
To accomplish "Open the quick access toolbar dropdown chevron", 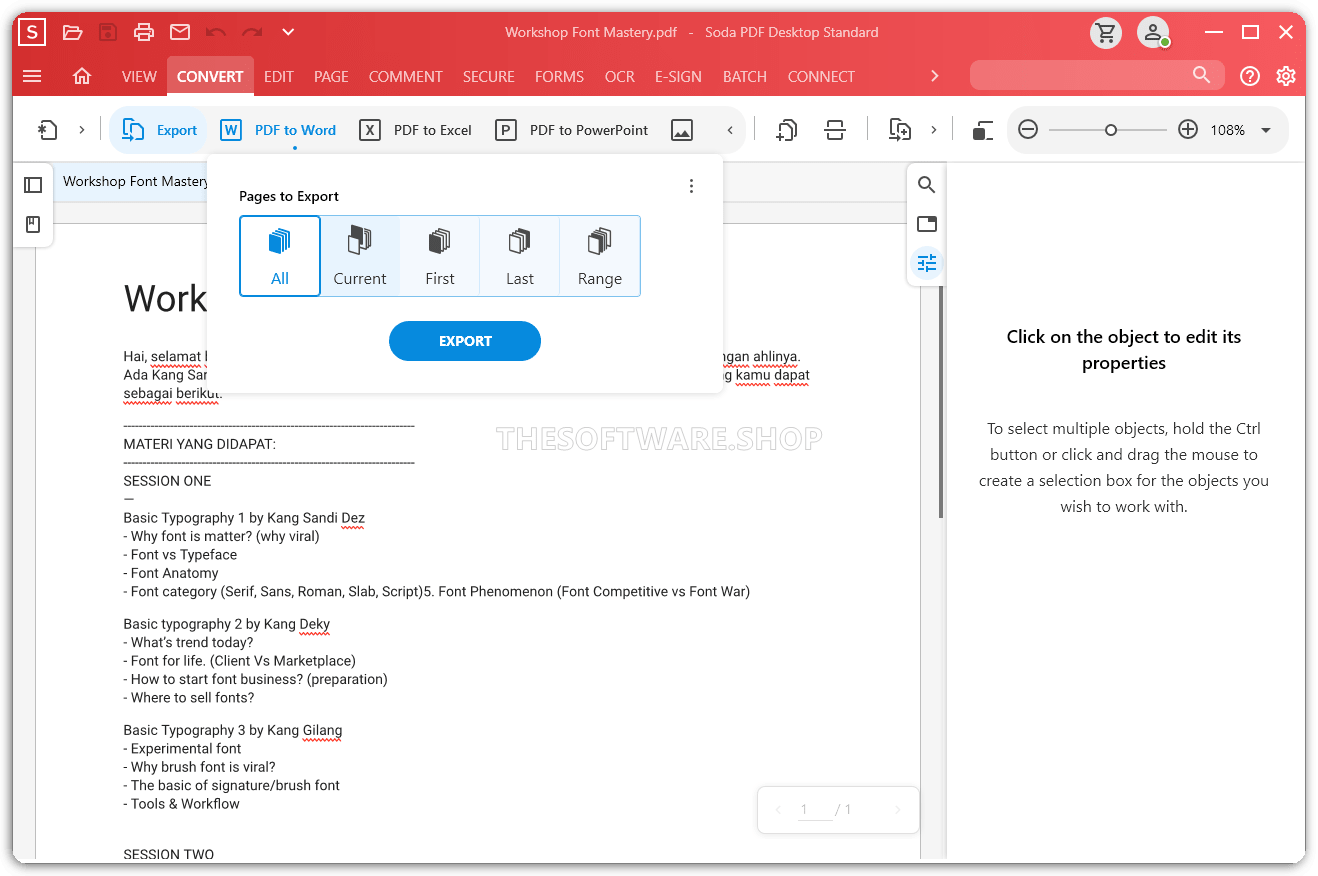I will tap(288, 33).
